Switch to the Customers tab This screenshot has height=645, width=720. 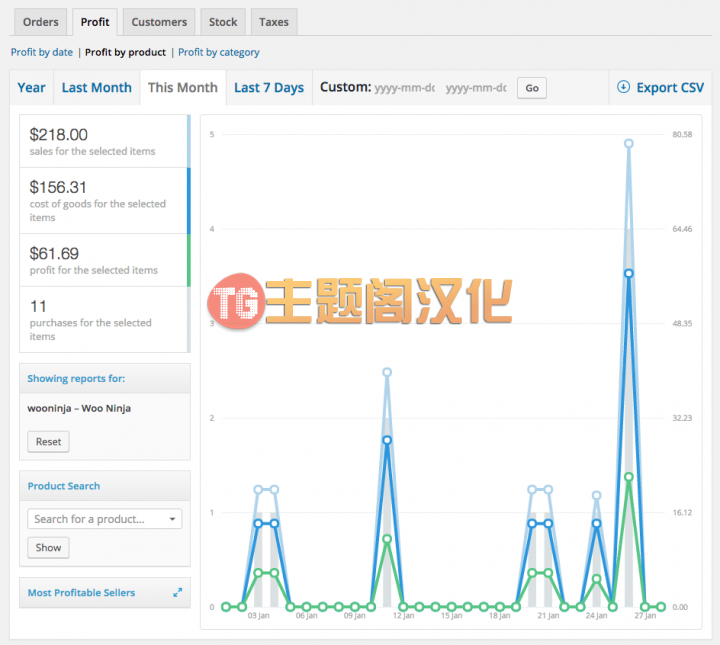[x=159, y=22]
